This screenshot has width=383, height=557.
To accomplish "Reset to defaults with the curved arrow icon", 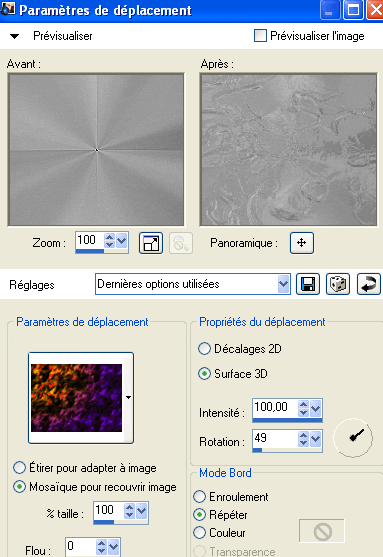I will [x=368, y=284].
